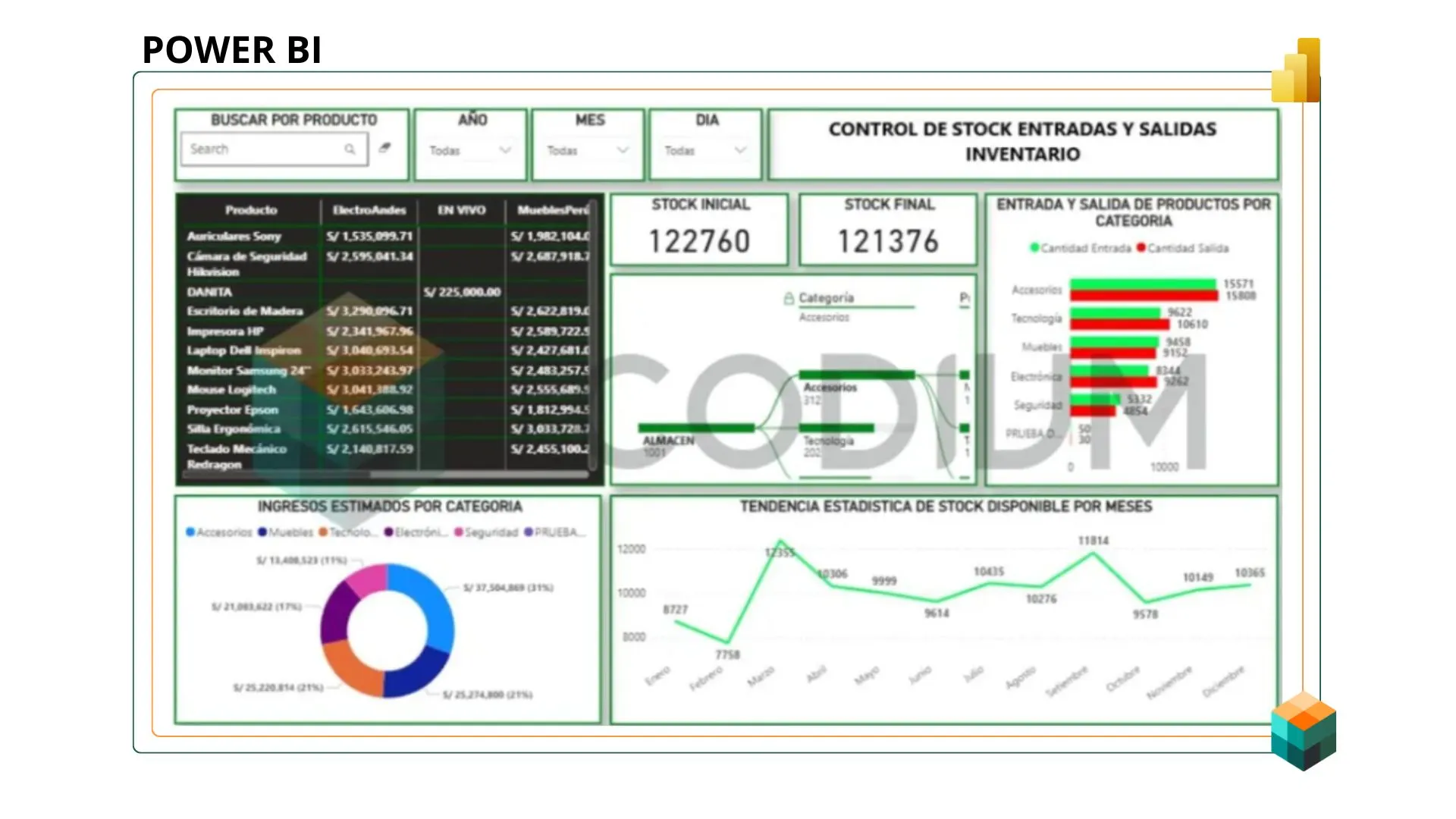Click the ElectroAndes column header
The width and height of the screenshot is (1456, 819).
pyautogui.click(x=369, y=210)
